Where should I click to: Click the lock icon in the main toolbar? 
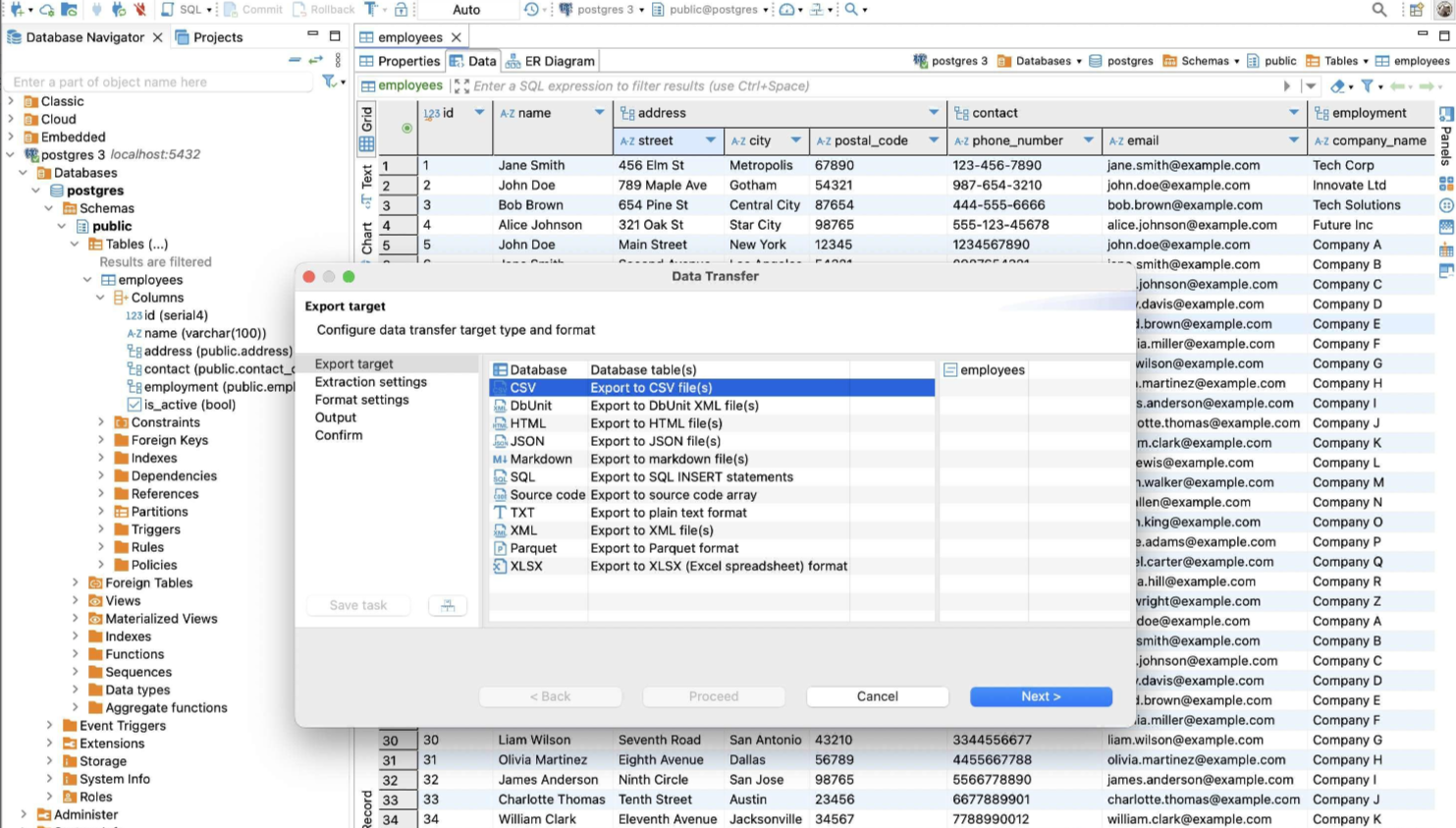pos(401,10)
